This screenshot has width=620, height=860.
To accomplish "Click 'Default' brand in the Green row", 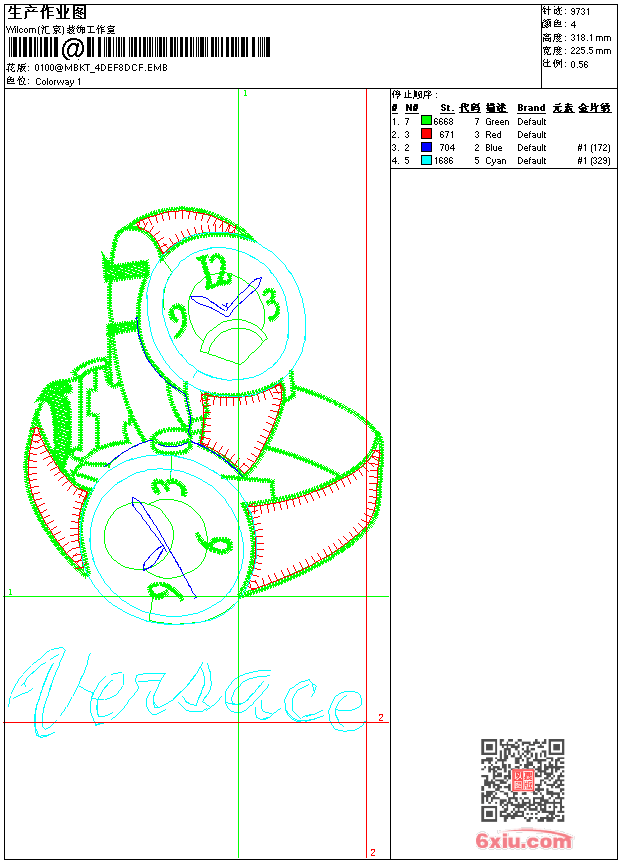I will click(532, 122).
